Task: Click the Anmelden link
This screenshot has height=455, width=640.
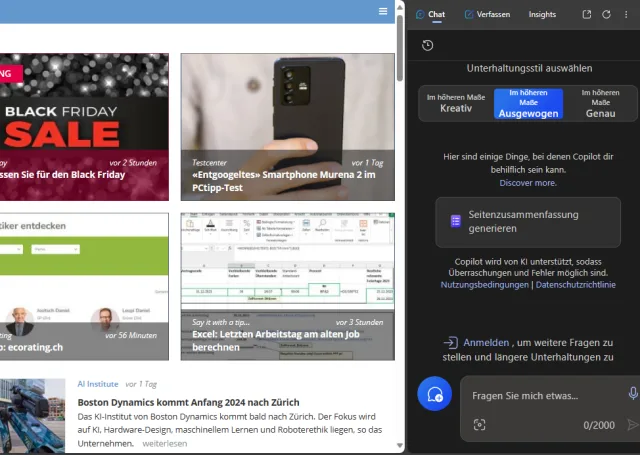Action: [x=486, y=342]
